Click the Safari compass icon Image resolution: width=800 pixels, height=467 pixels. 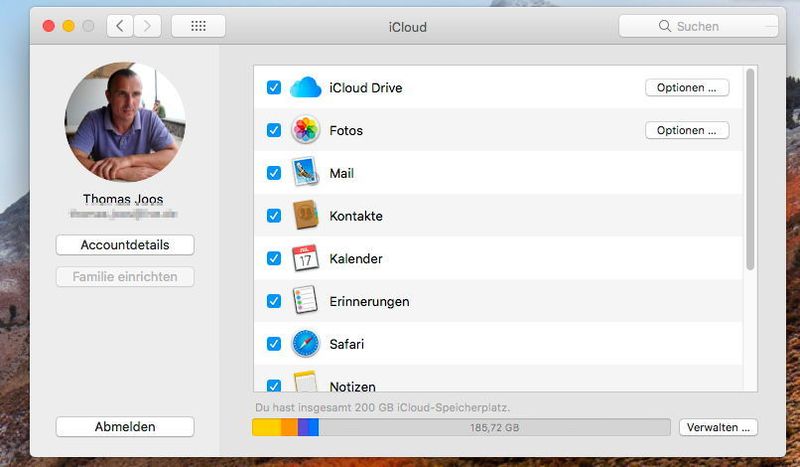tap(306, 343)
